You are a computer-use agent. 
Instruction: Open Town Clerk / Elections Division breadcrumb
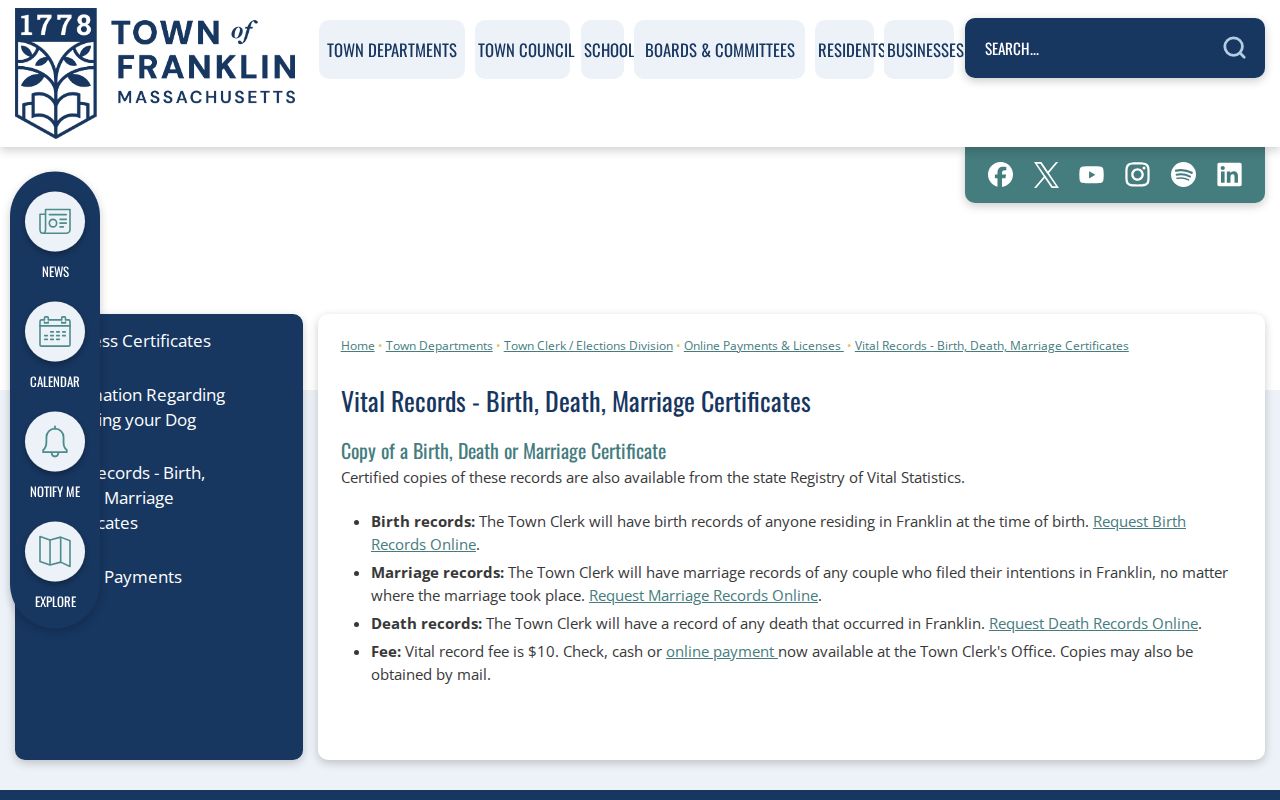tap(588, 346)
